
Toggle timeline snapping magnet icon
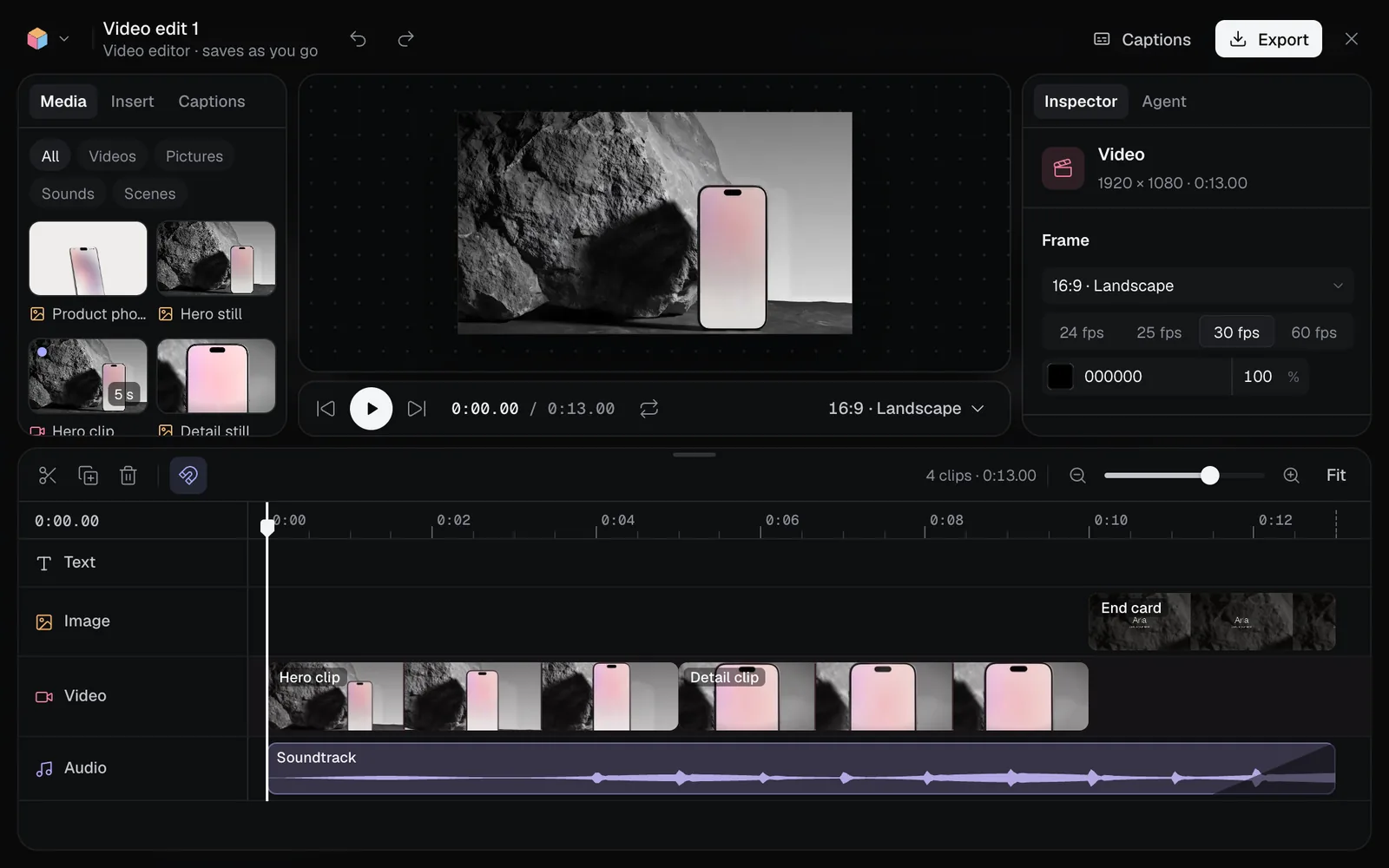point(188,476)
